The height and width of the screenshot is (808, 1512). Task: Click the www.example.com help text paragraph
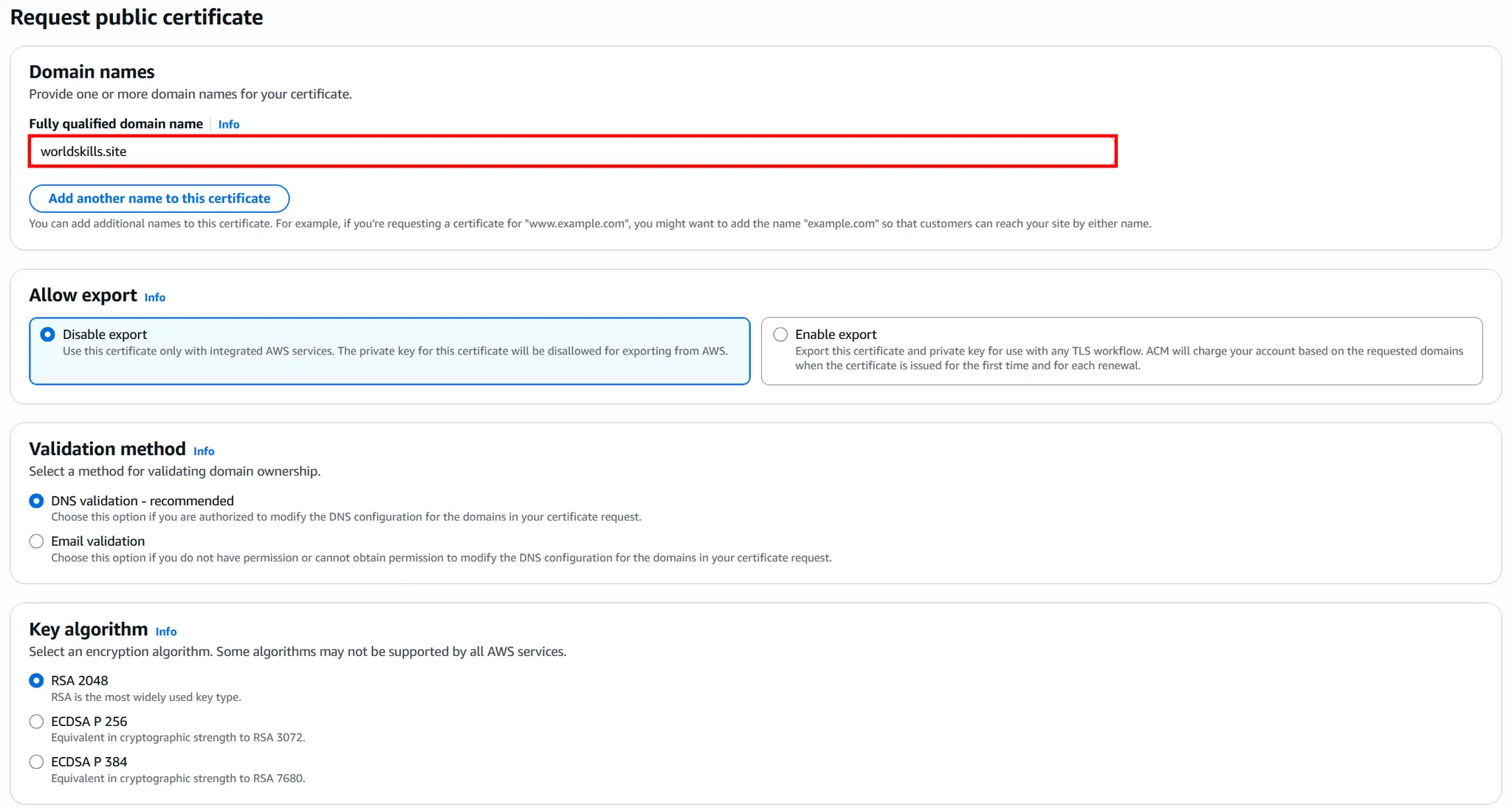coord(589,224)
